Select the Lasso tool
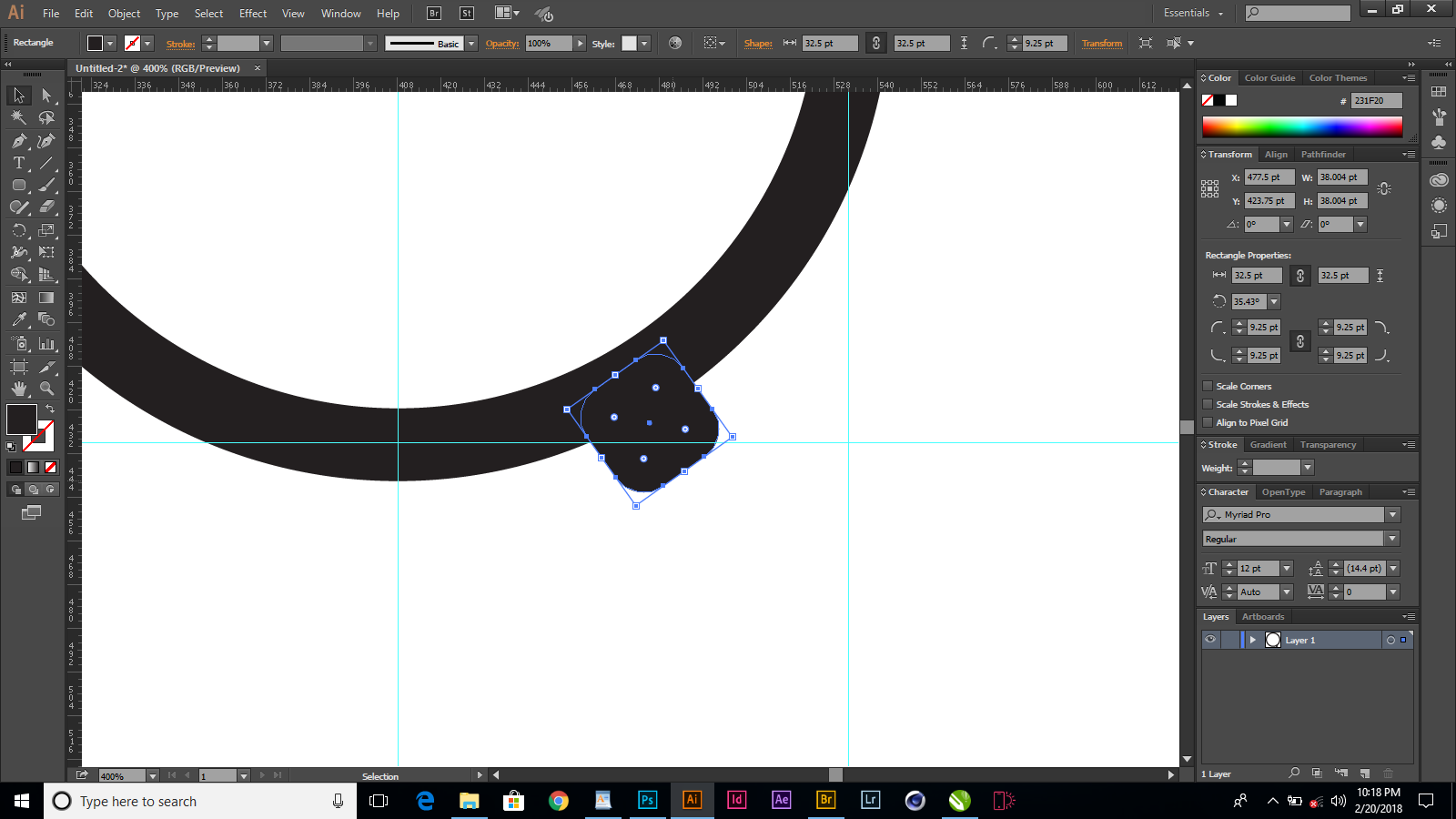The height and width of the screenshot is (819, 1456). 46,117
